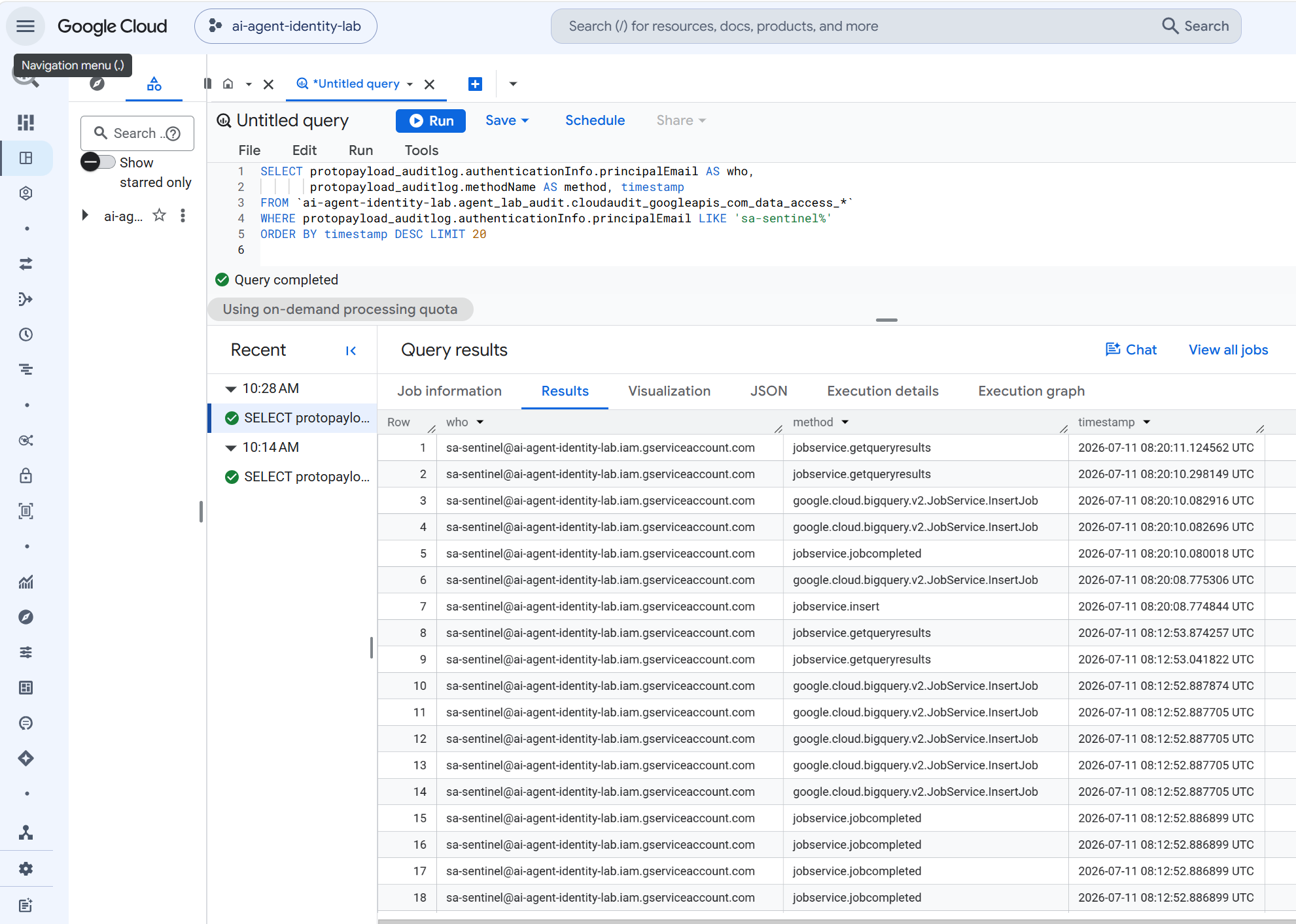Open the release notes sidebar icon
The width and height of the screenshot is (1296, 924).
pos(26,905)
